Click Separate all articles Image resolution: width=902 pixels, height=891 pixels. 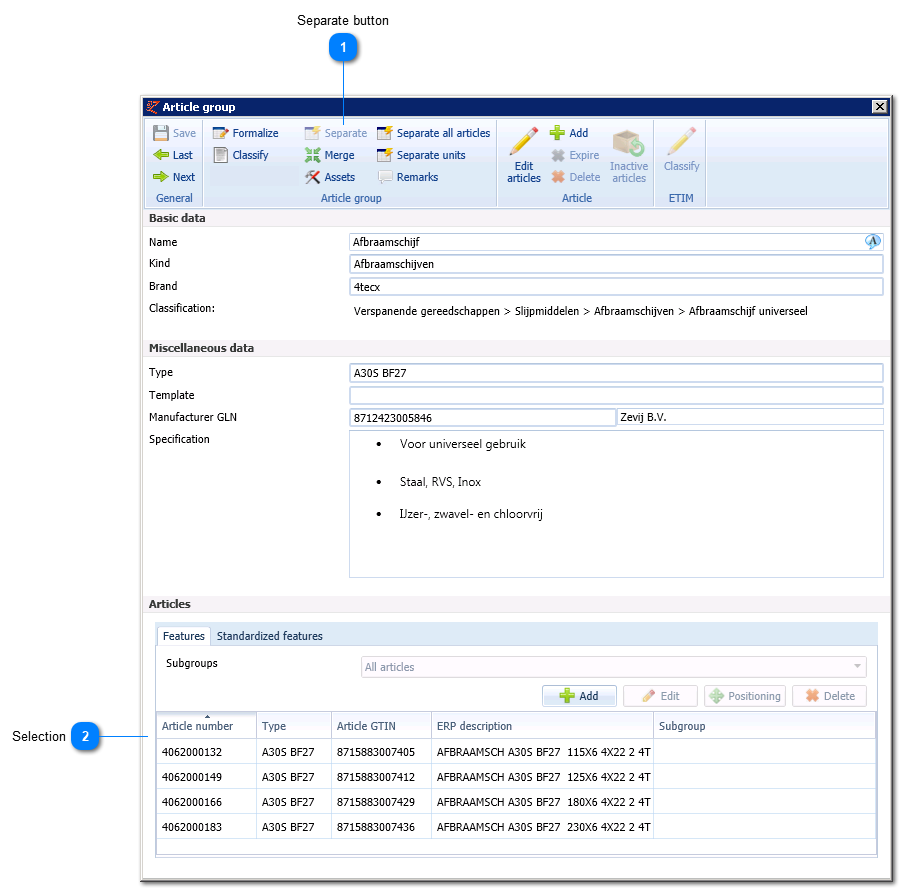click(434, 133)
